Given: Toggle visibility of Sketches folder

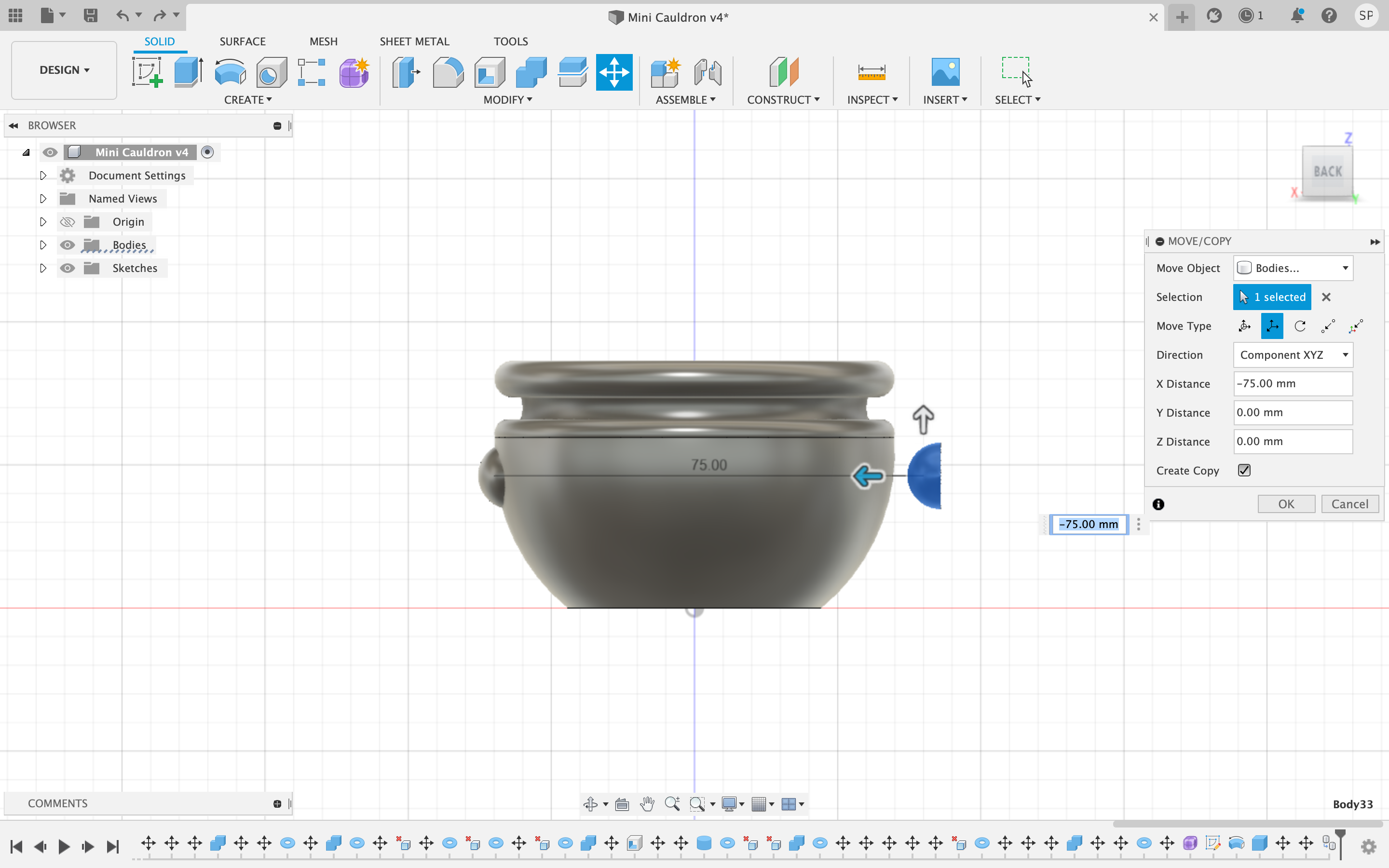Looking at the screenshot, I should [x=67, y=268].
